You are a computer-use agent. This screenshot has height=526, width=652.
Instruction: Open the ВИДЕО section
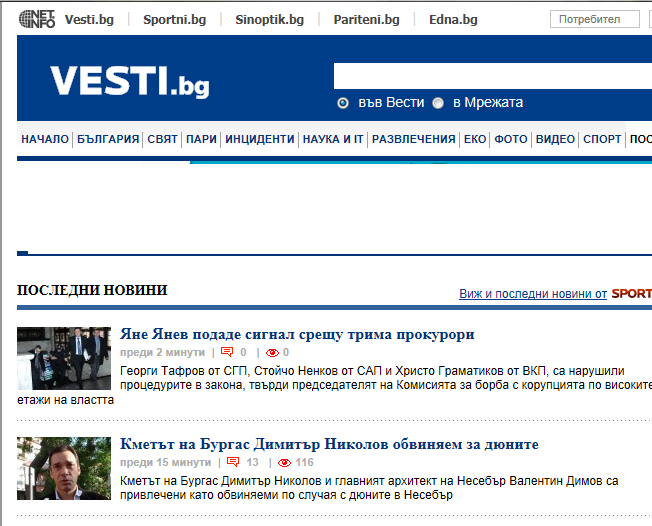point(555,139)
